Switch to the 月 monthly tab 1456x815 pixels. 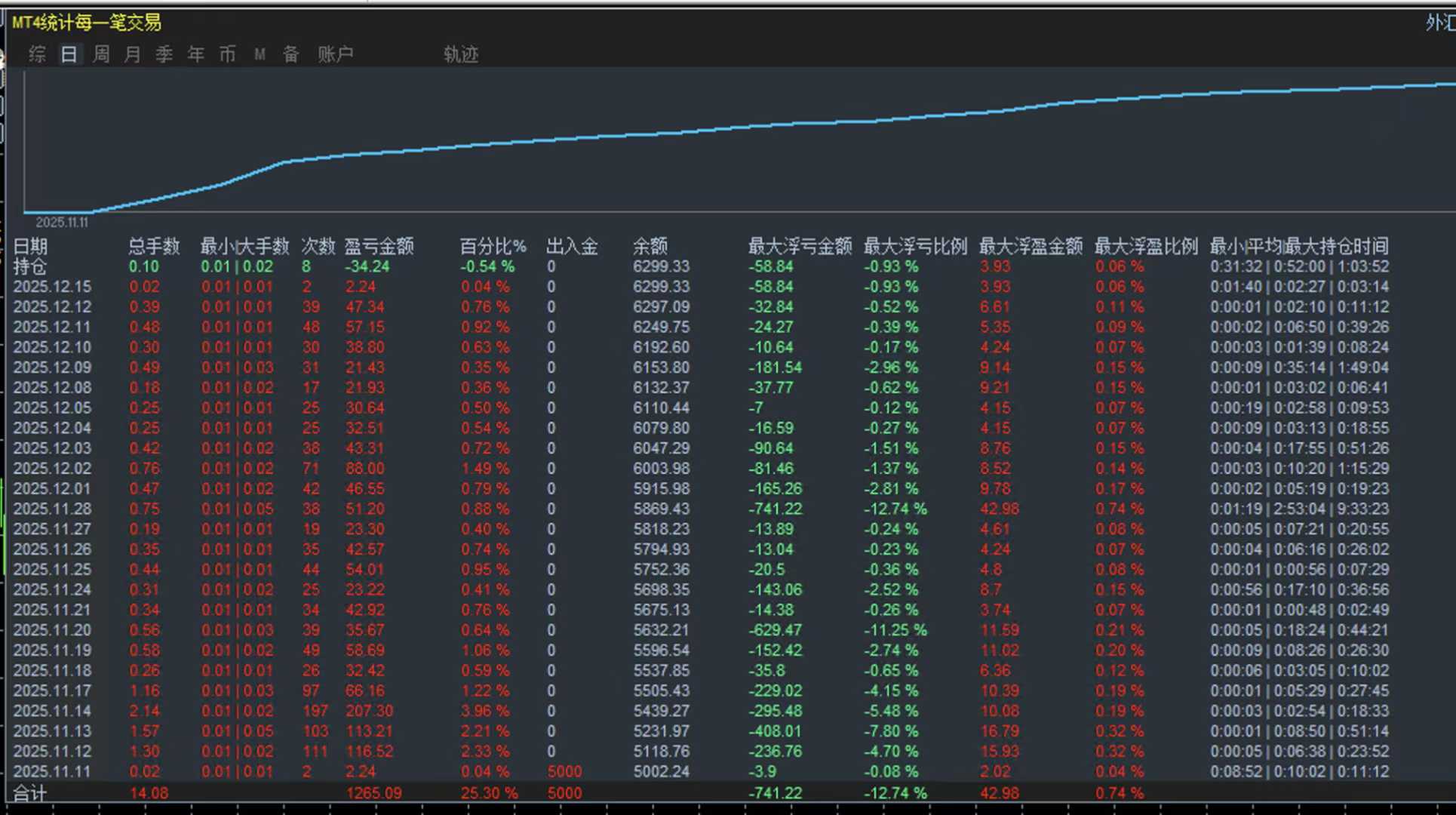pyautogui.click(x=133, y=54)
